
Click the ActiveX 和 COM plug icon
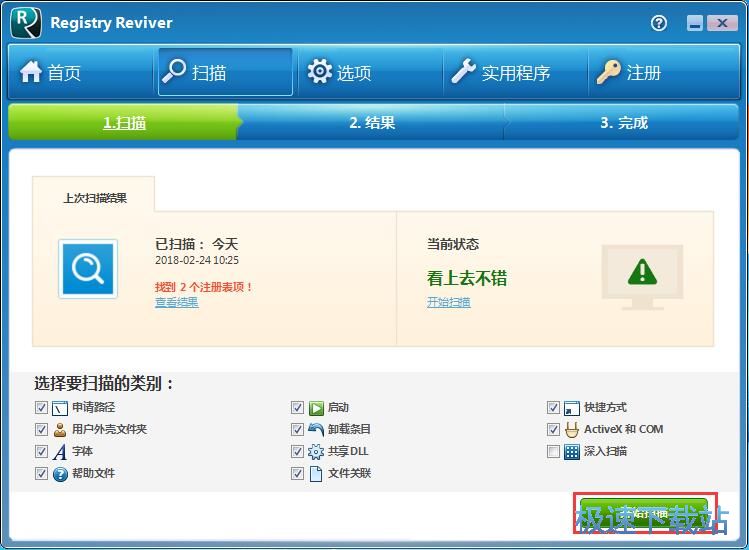coord(572,430)
